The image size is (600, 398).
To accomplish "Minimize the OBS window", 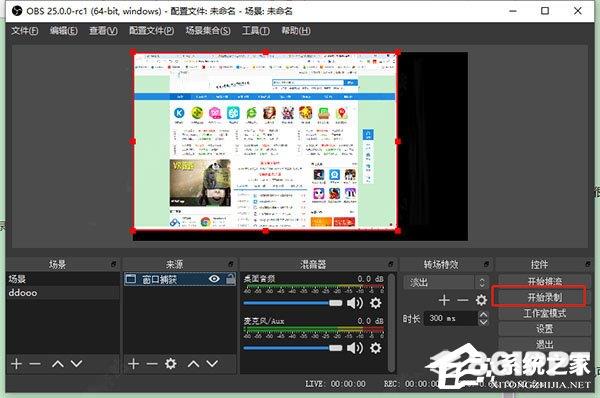I will (513, 11).
